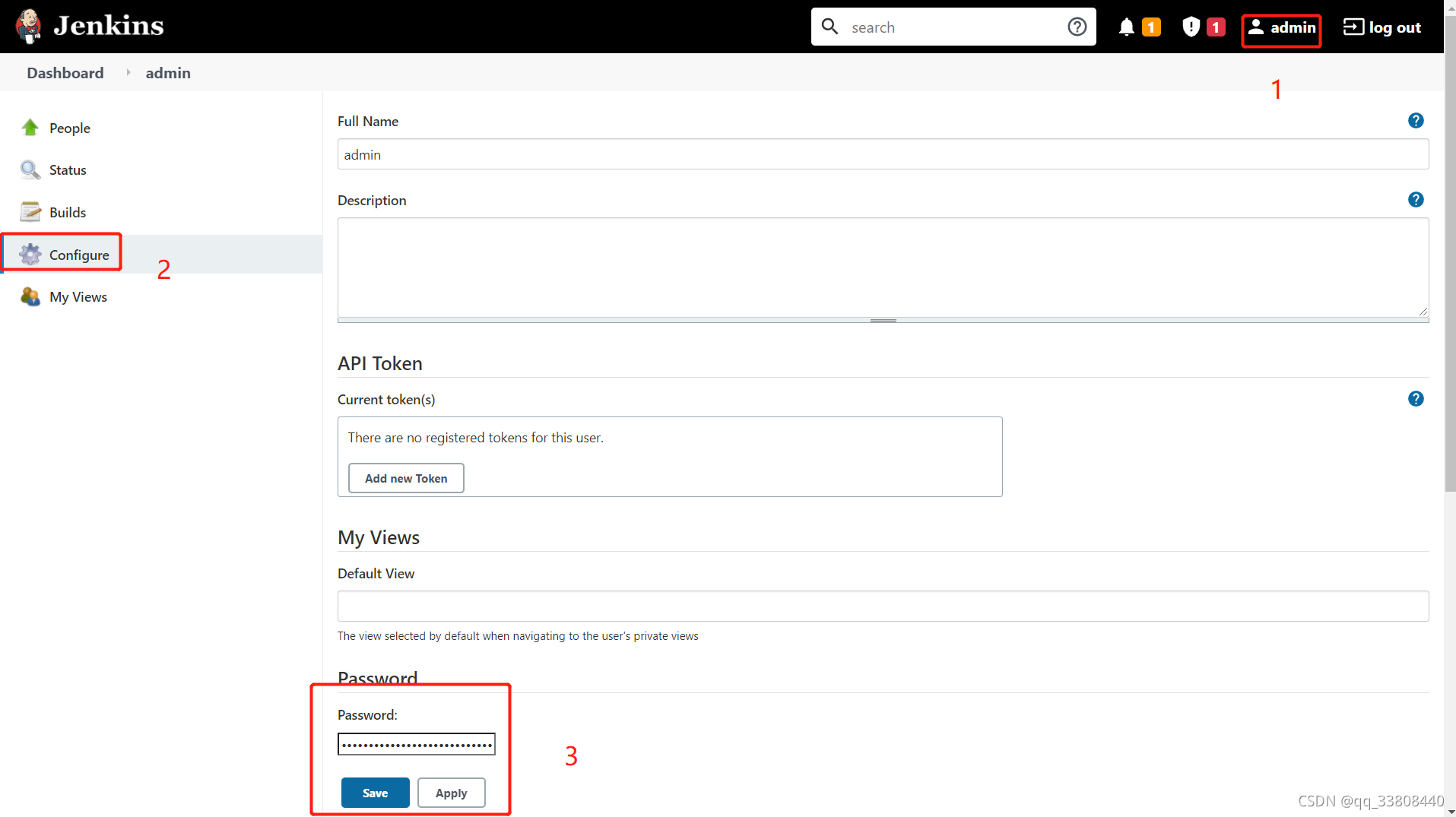Viewport: 1456px width, 817px height.
Task: Click the Add new Token button
Action: click(x=406, y=478)
